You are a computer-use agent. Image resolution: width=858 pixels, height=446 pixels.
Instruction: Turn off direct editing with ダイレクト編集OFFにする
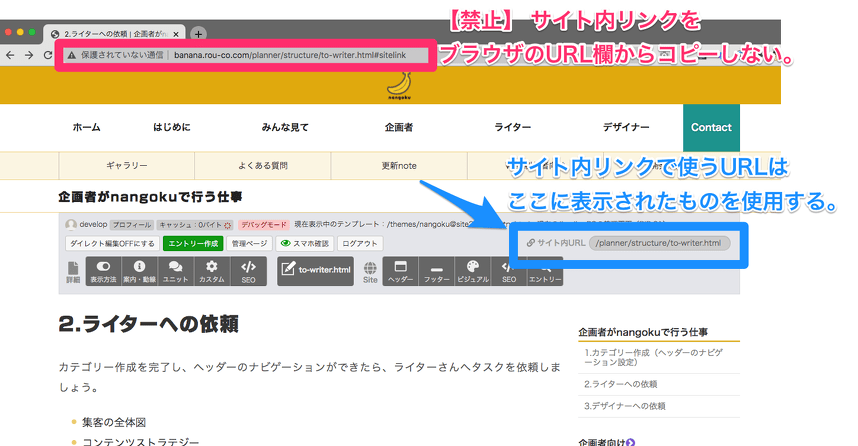[x=110, y=243]
